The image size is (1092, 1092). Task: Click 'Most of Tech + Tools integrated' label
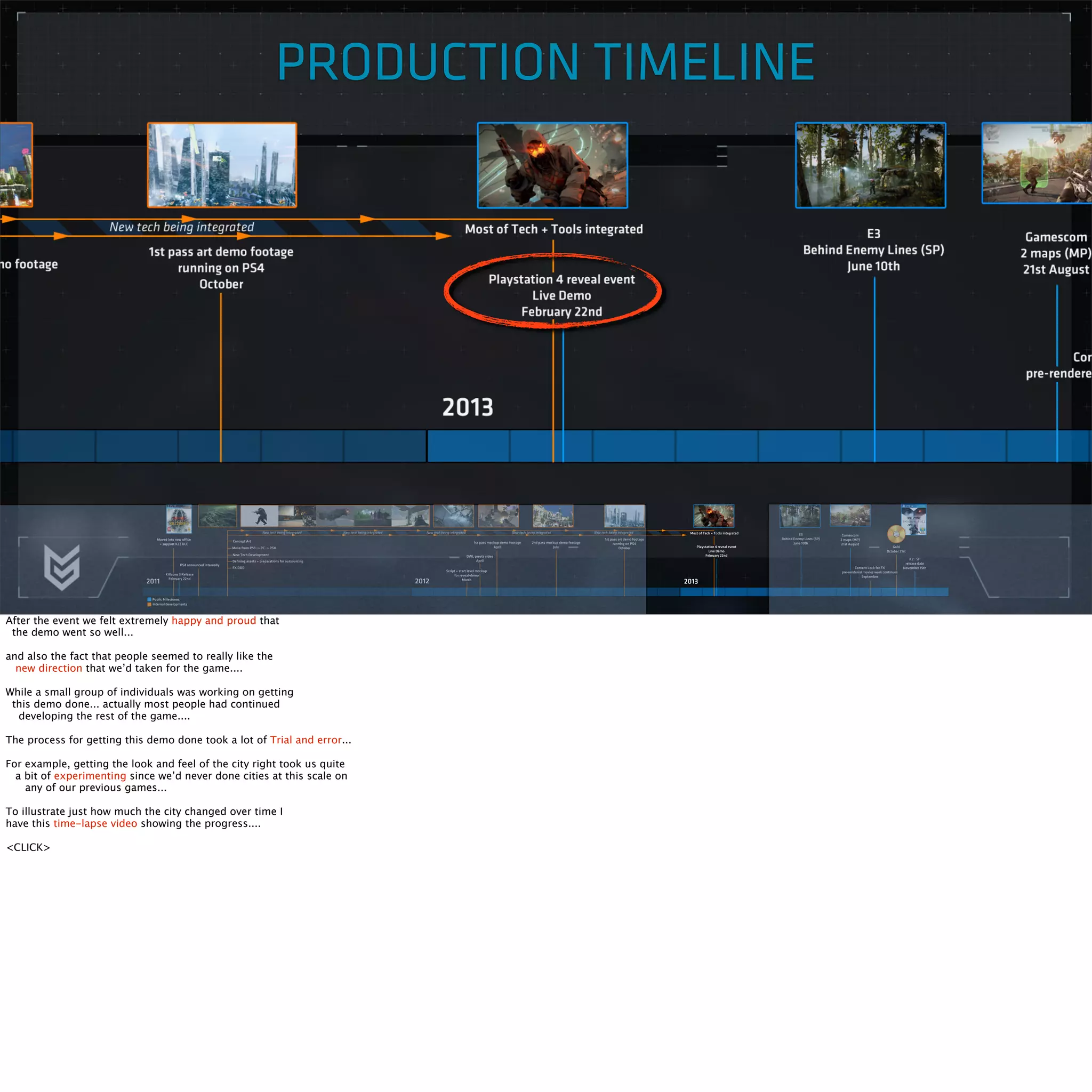click(554, 229)
